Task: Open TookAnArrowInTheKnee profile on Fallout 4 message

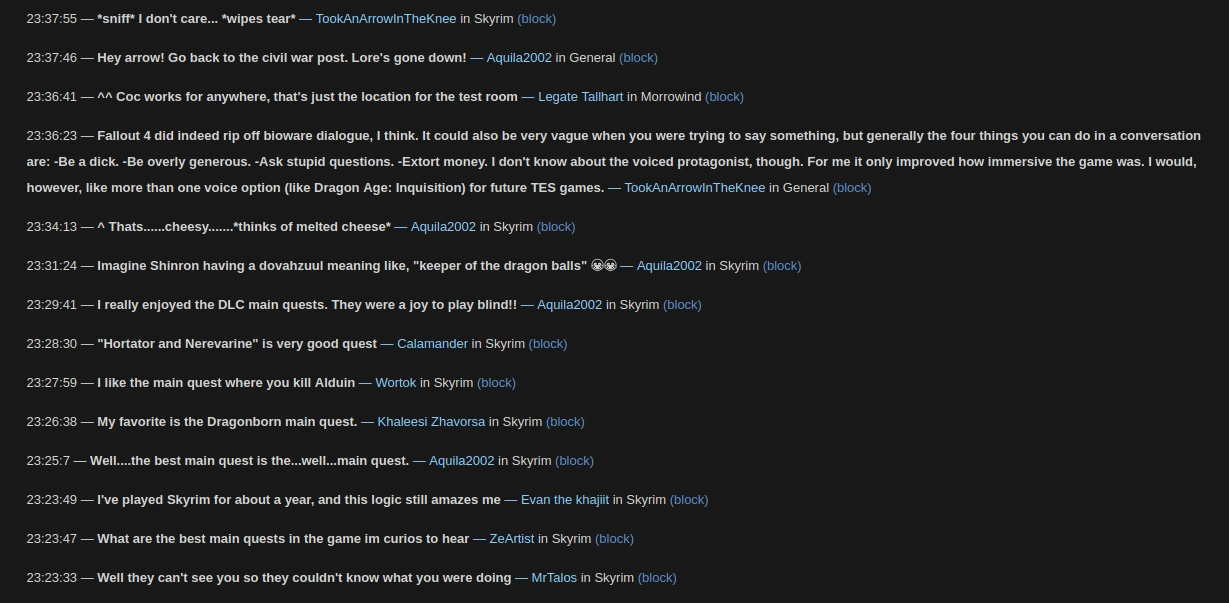Action: 694,187
